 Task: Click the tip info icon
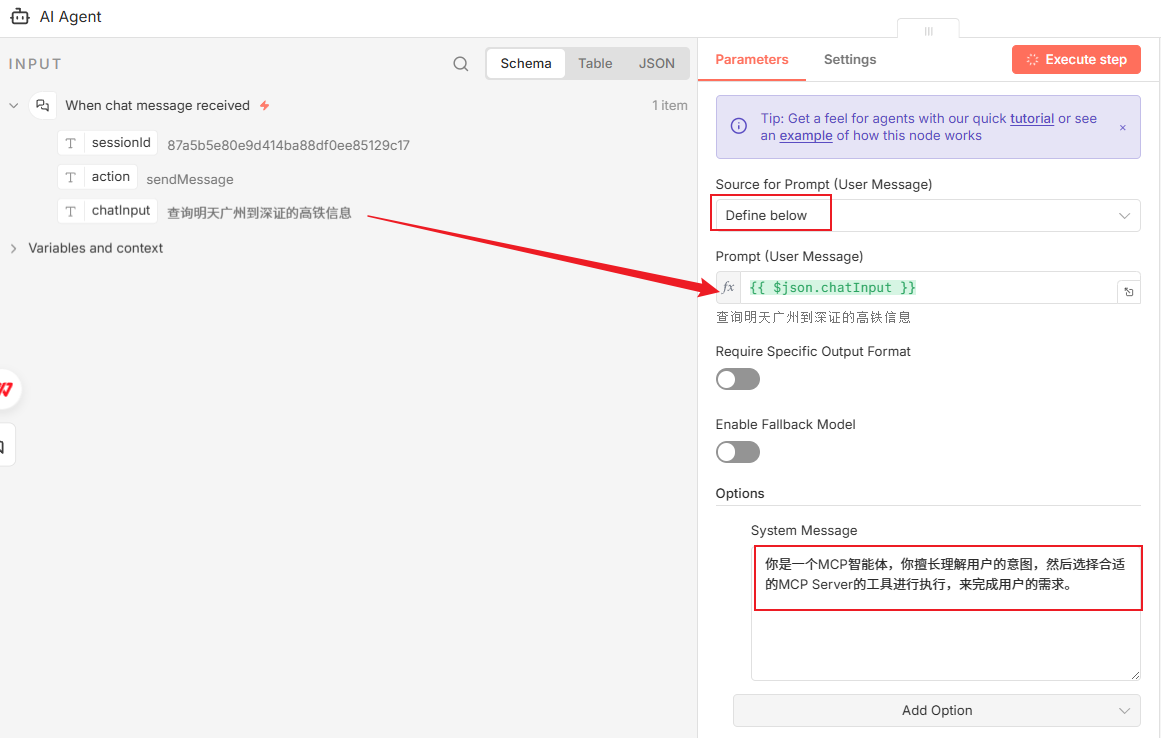[x=738, y=126]
